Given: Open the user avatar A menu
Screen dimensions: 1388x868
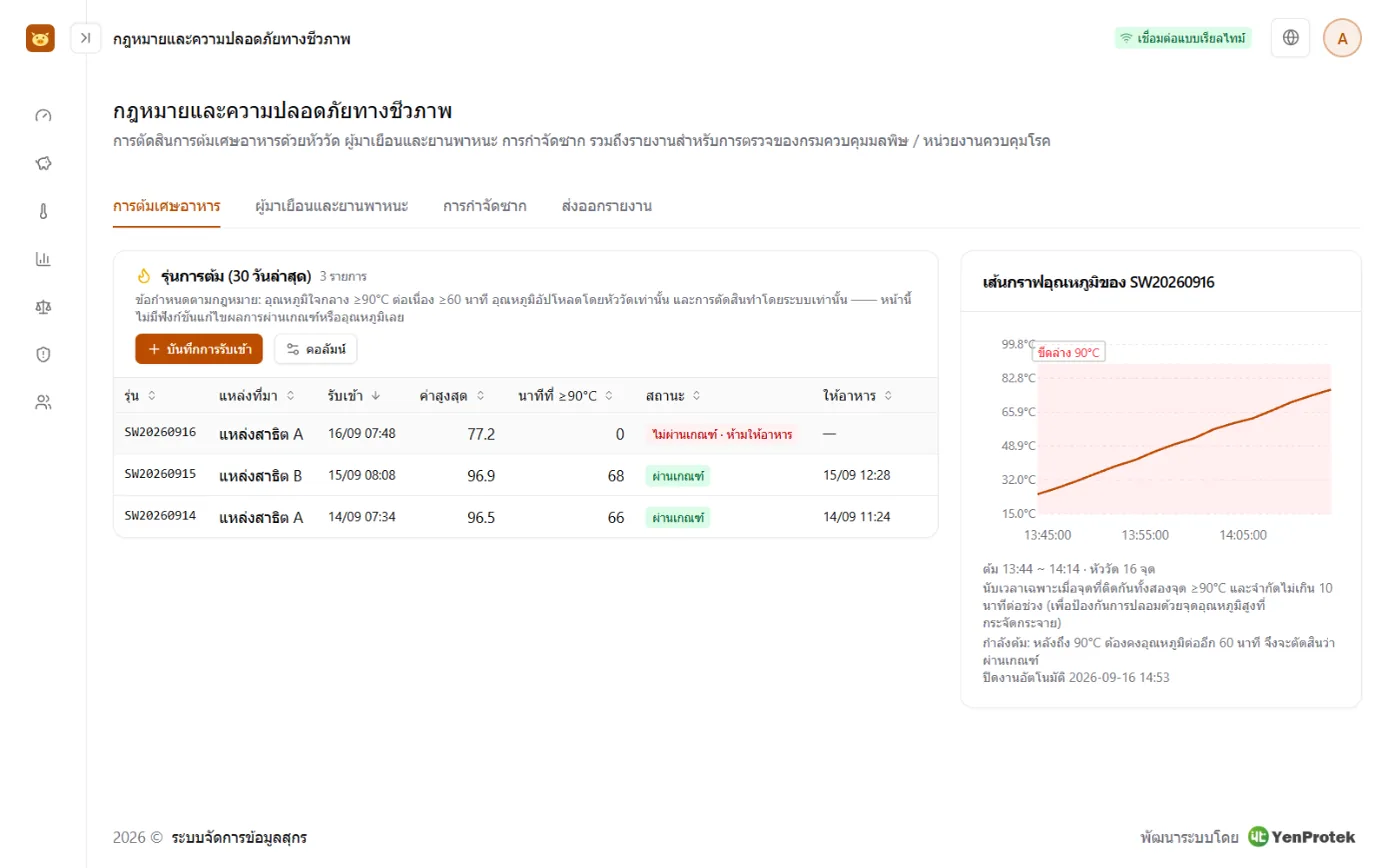Looking at the screenshot, I should [x=1342, y=38].
